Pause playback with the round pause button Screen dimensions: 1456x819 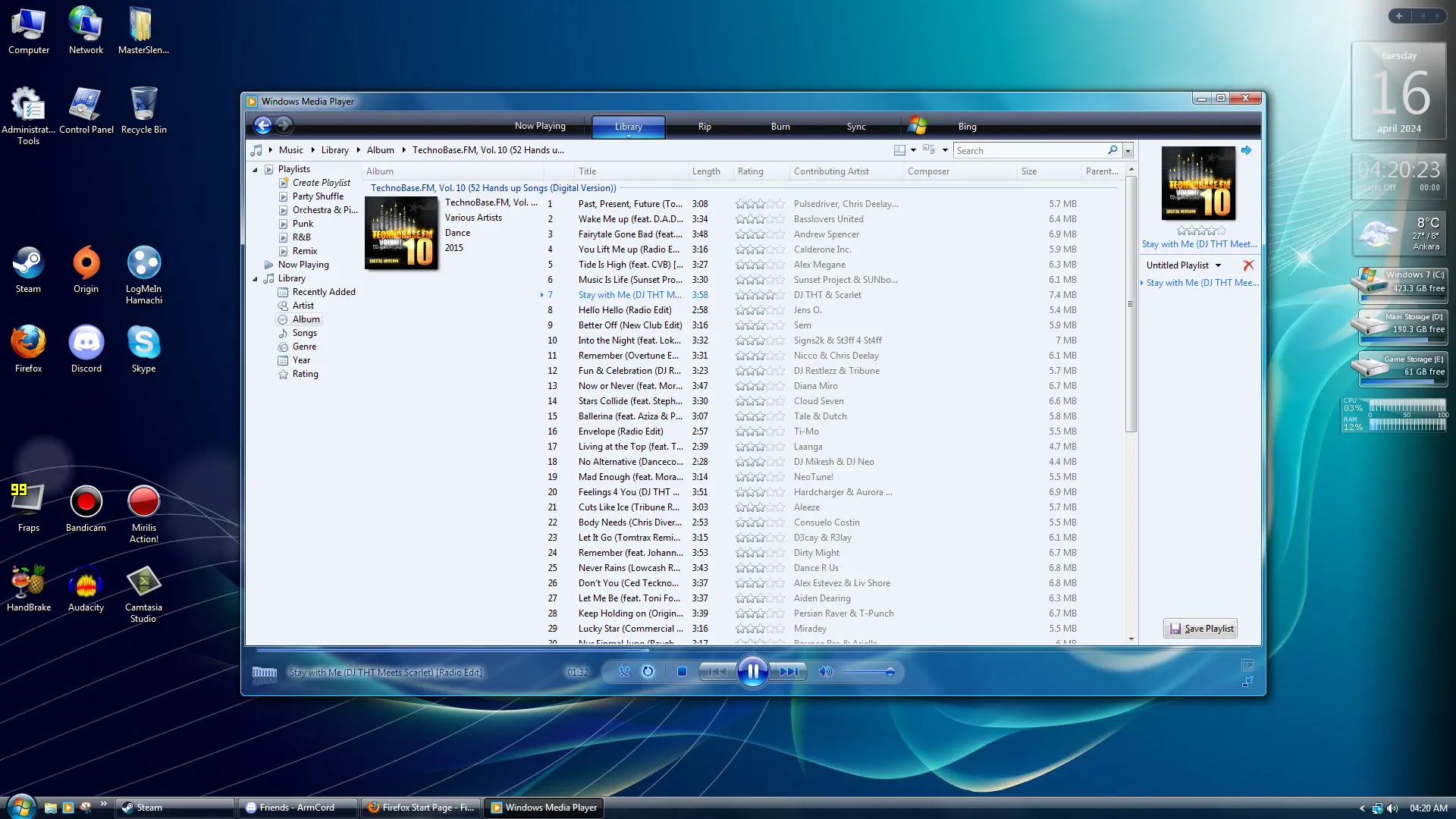[752, 671]
